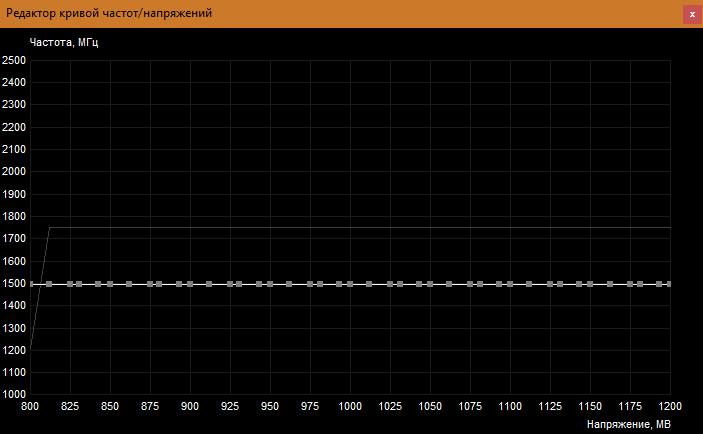Select the curve point at 1100 mV

pyautogui.click(x=510, y=284)
